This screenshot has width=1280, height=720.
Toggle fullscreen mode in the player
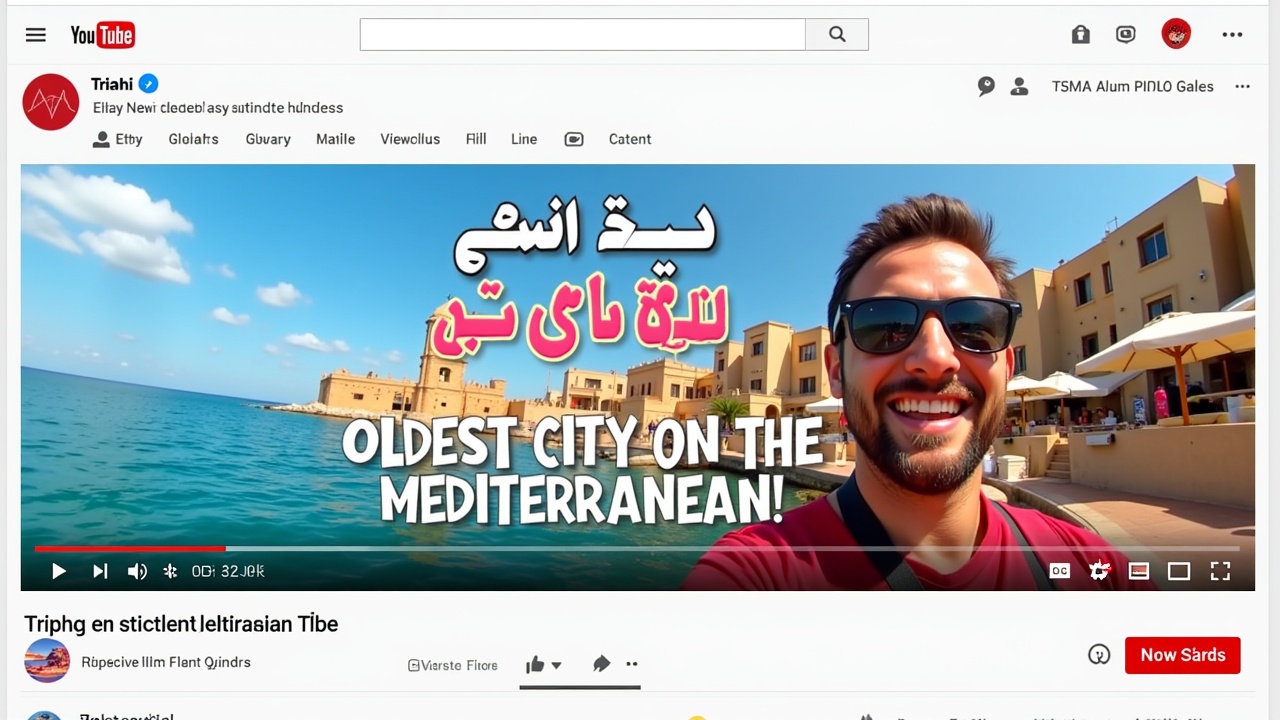1220,571
